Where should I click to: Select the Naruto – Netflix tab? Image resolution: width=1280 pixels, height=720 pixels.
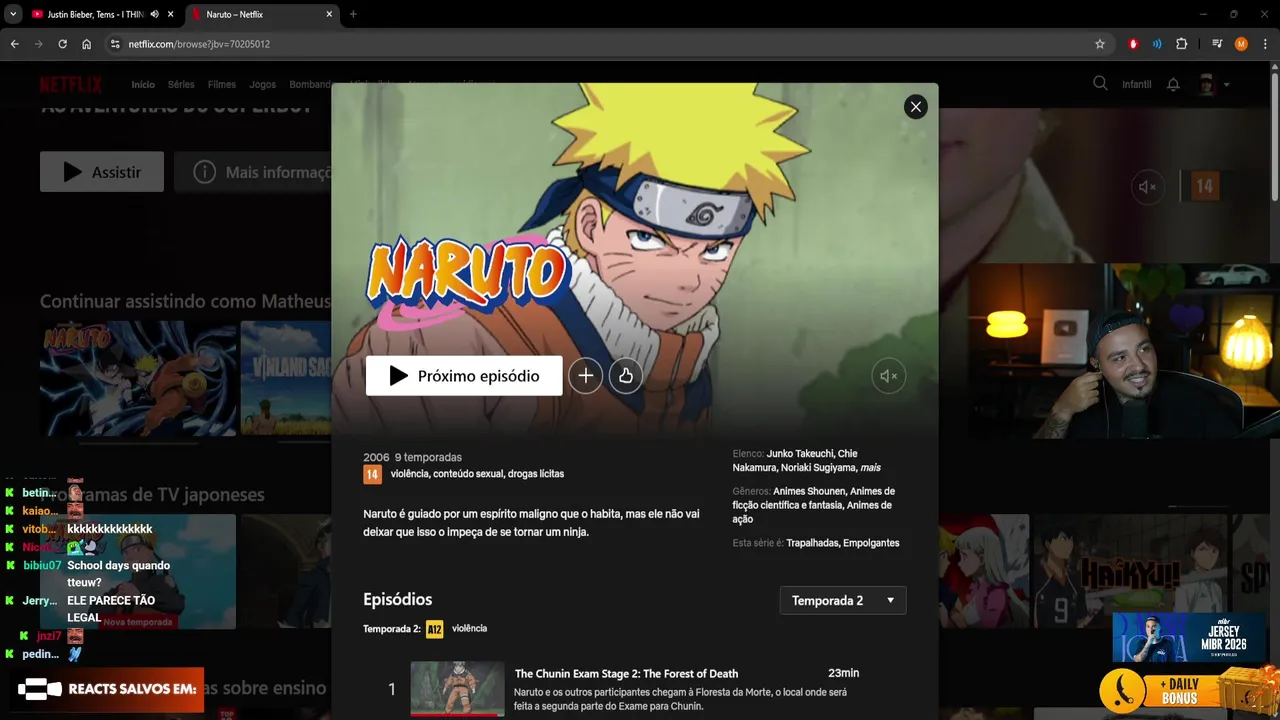click(x=263, y=14)
